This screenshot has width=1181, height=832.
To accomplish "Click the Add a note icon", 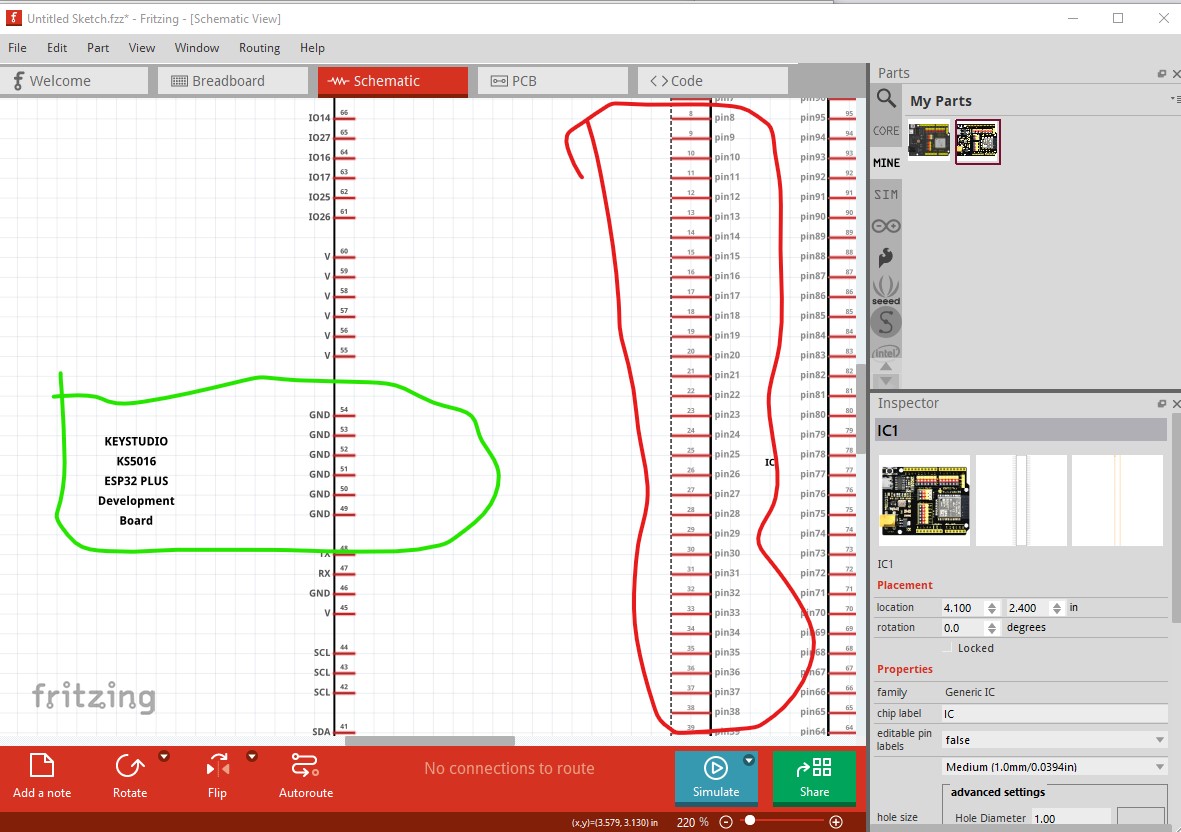I will [x=41, y=767].
